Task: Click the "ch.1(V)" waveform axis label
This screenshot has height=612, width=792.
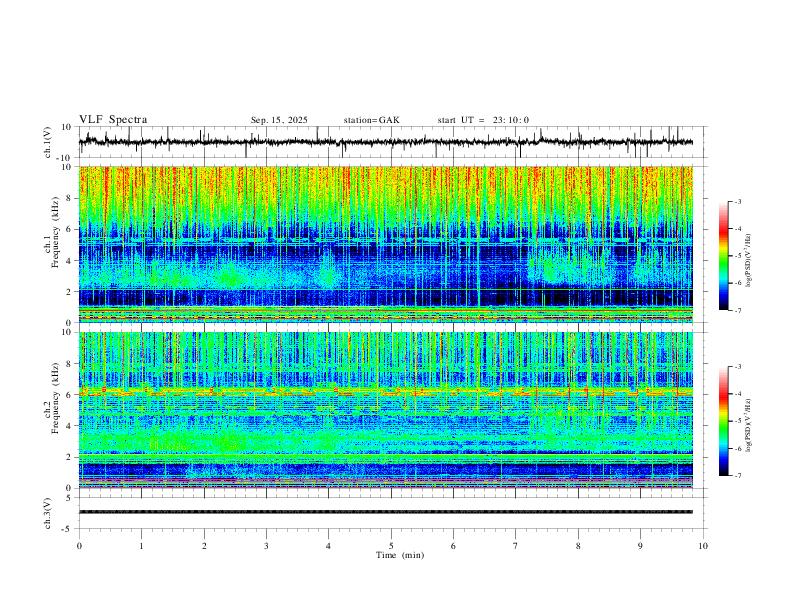Action: (x=48, y=142)
